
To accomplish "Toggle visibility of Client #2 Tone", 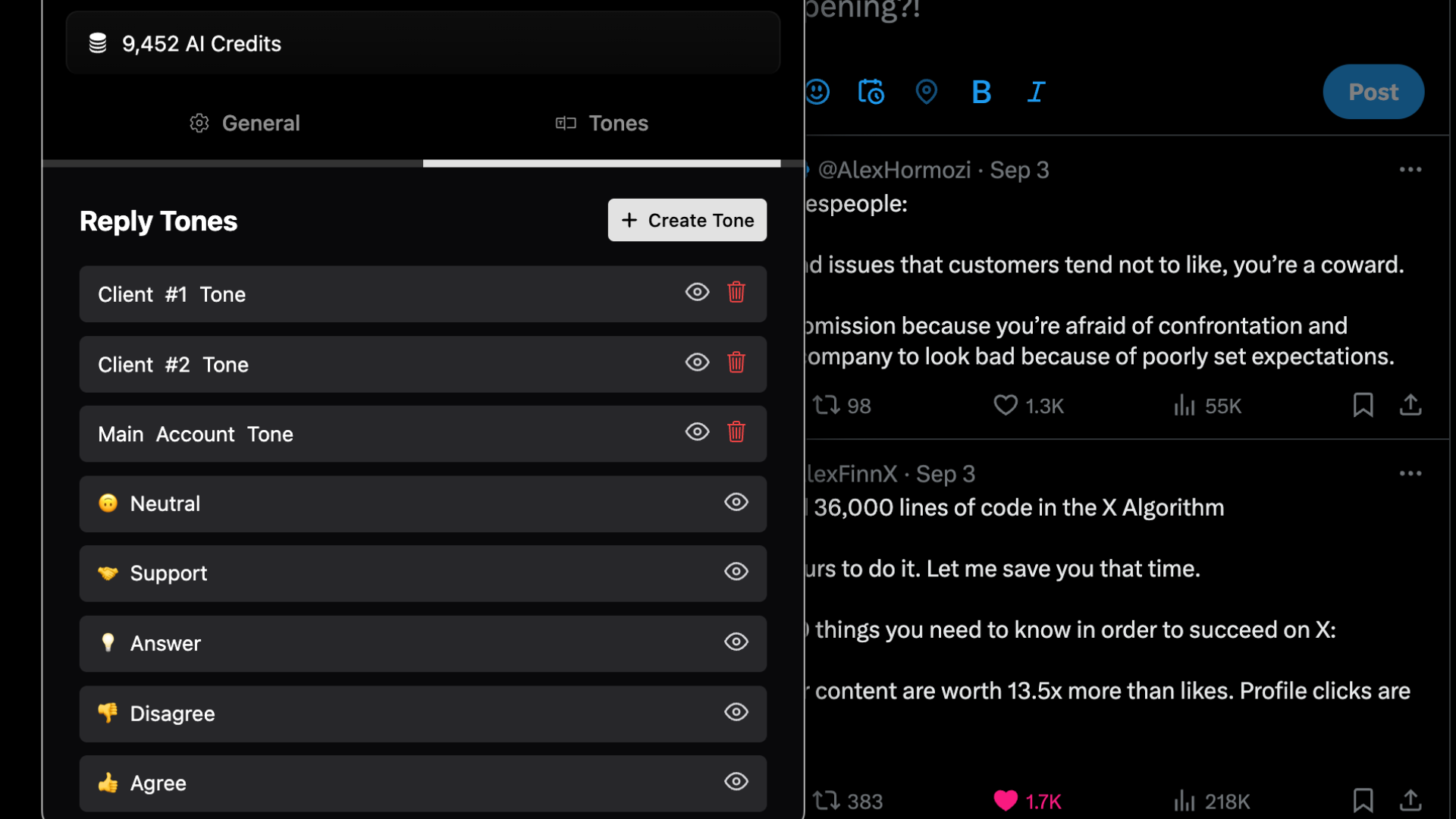I will [x=697, y=362].
